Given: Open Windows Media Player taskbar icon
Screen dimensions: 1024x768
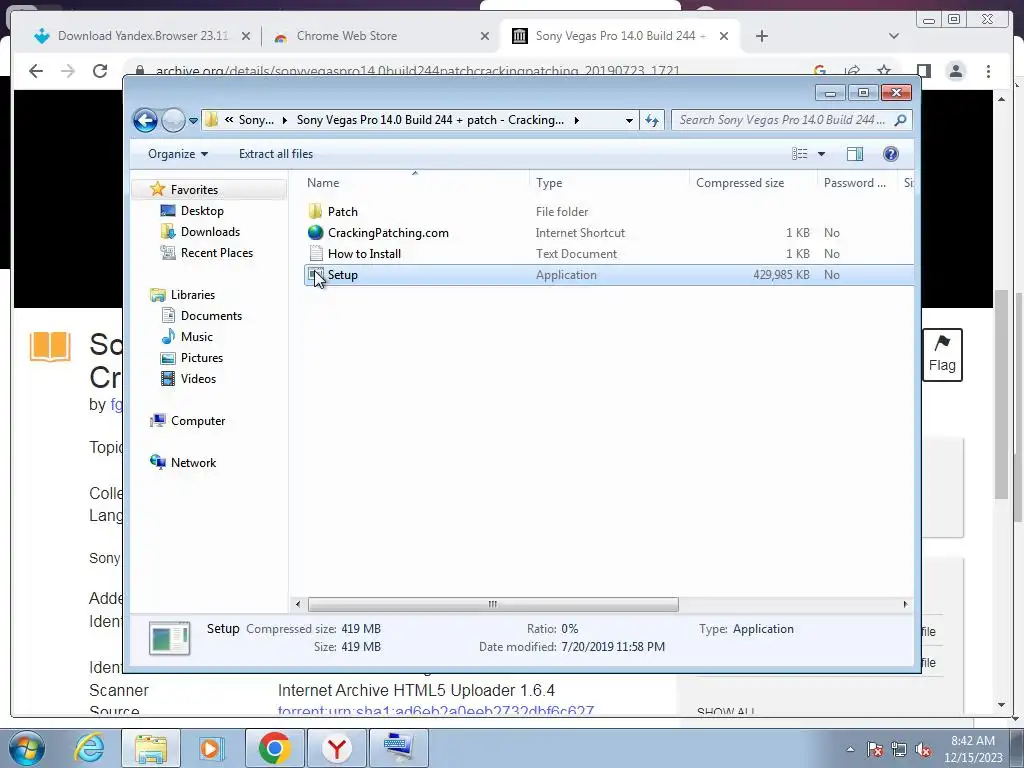Looking at the screenshot, I should point(211,748).
